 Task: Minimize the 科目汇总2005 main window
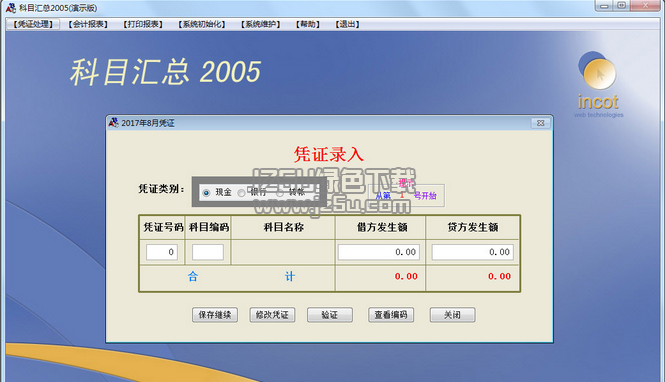[x=604, y=6]
